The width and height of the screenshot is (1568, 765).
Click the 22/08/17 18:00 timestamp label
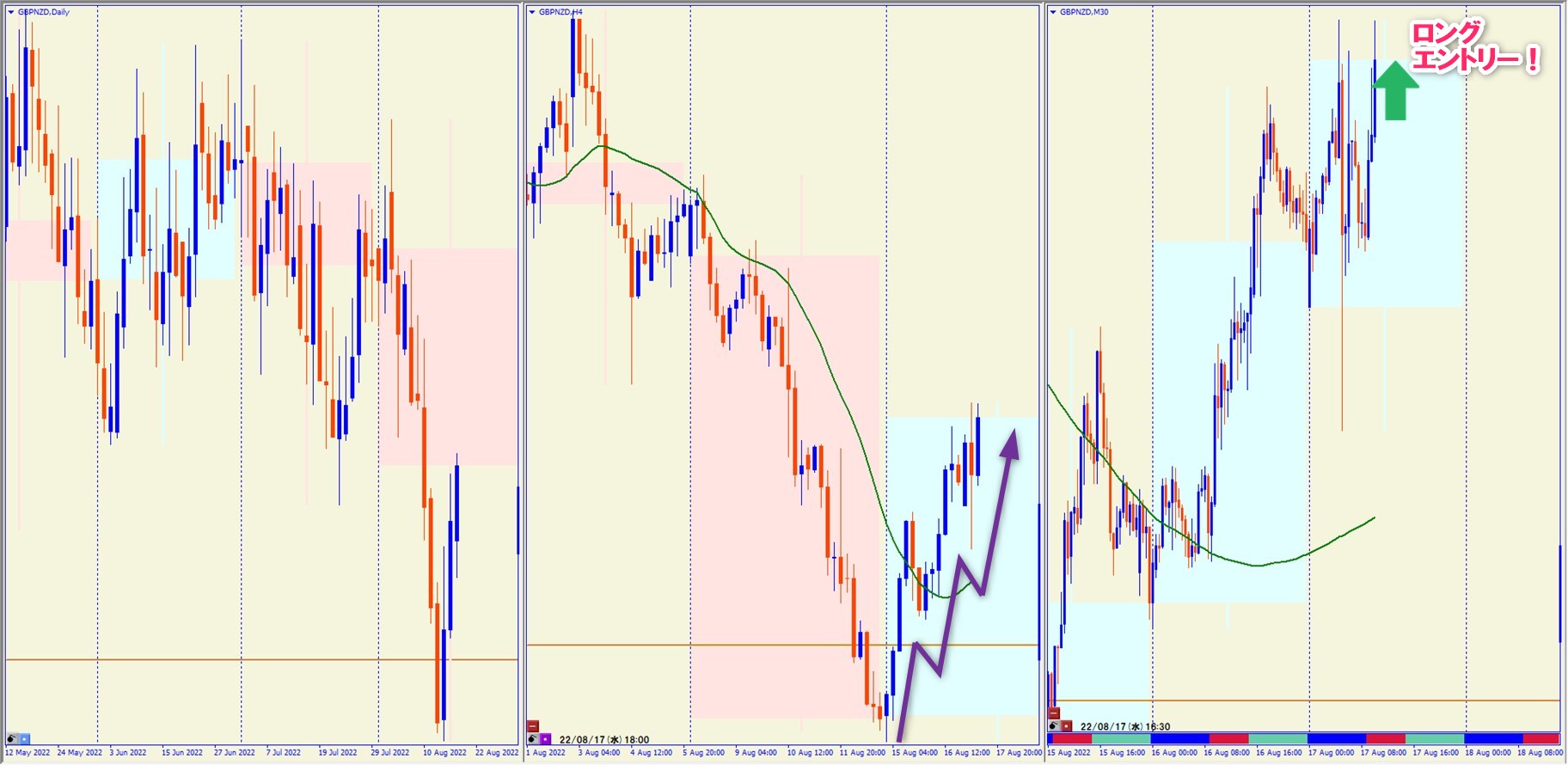tap(603, 739)
